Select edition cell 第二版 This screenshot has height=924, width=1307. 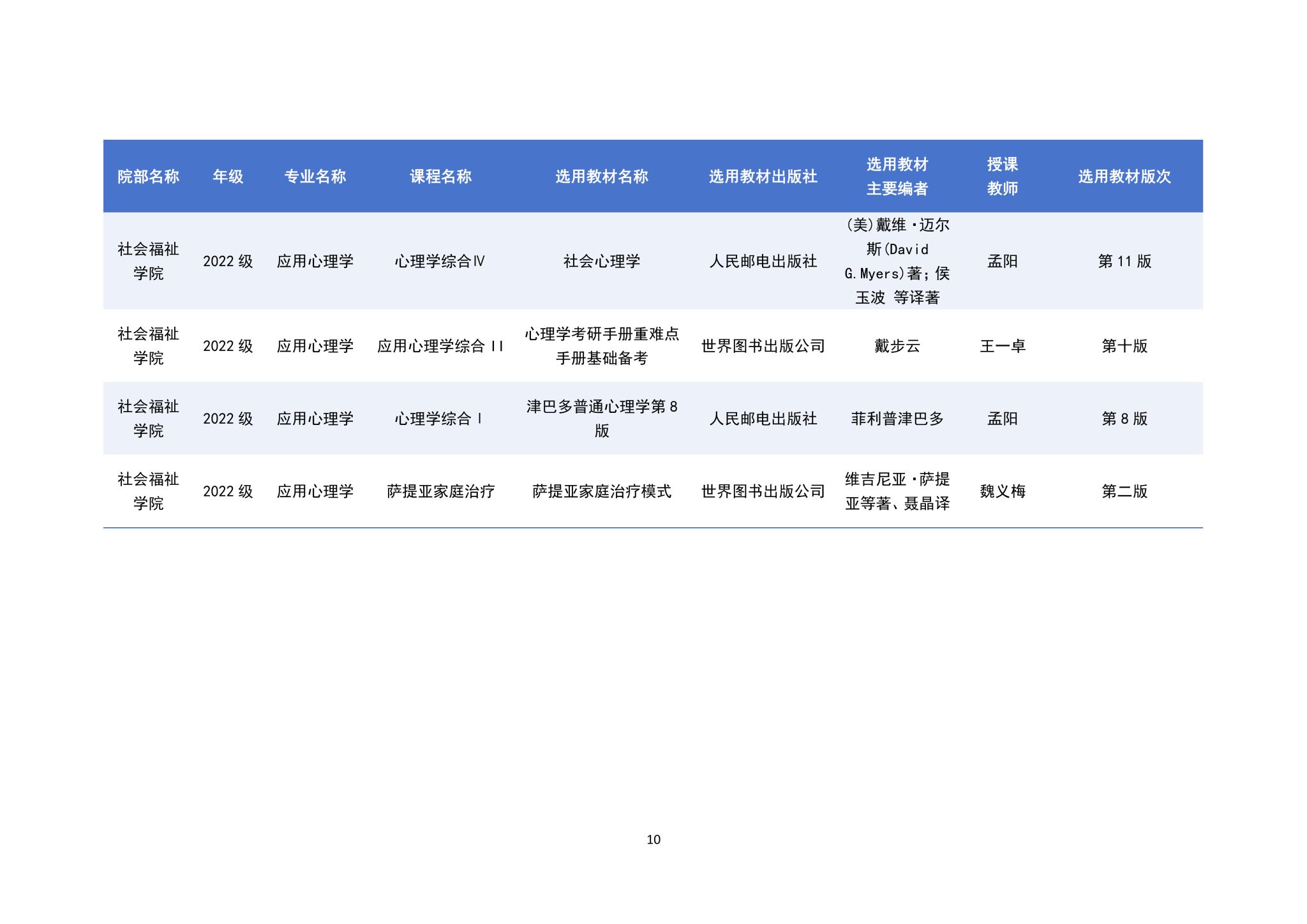point(1124,491)
